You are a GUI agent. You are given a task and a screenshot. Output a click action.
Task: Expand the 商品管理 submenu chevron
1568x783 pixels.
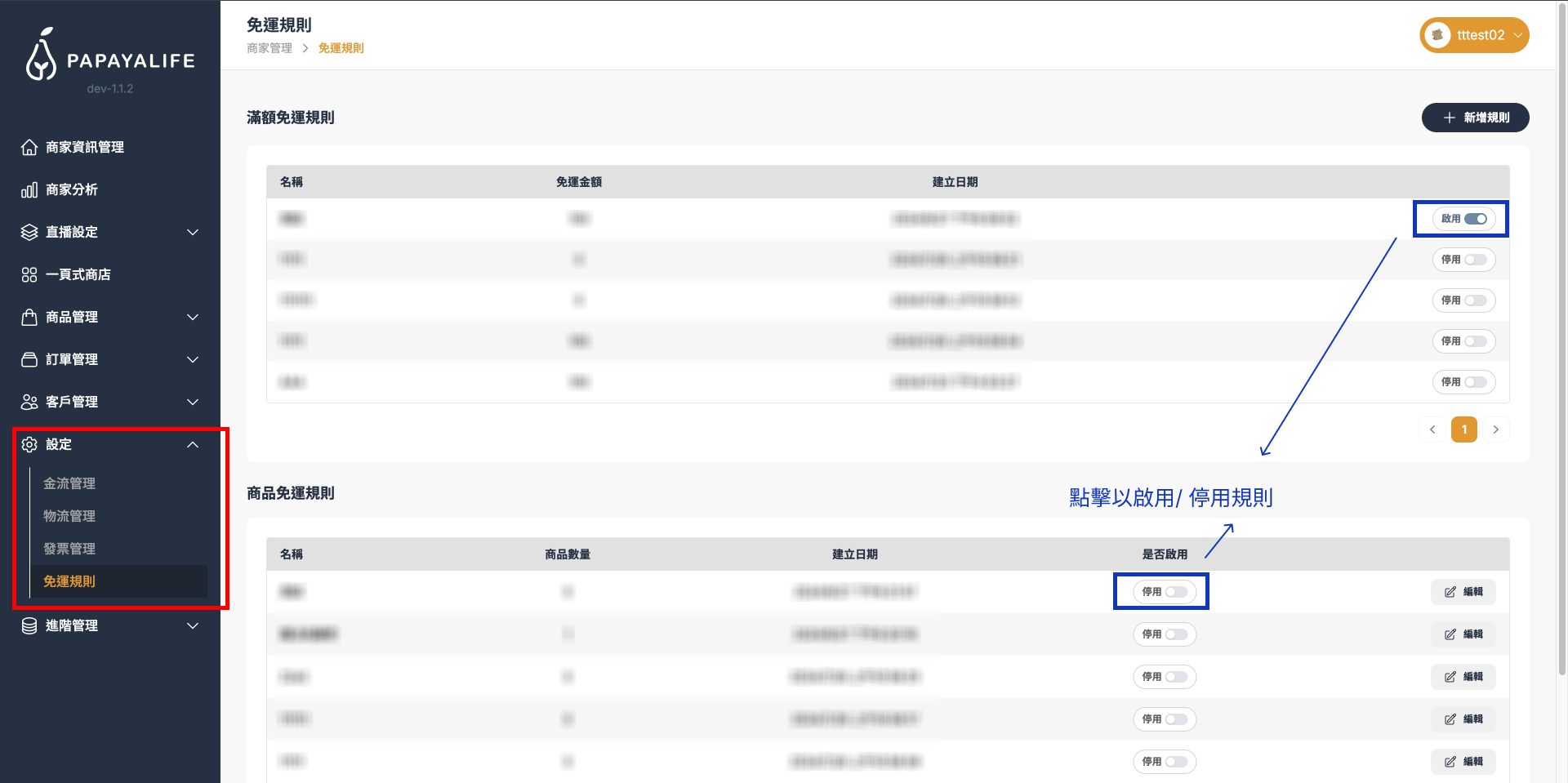tap(193, 317)
